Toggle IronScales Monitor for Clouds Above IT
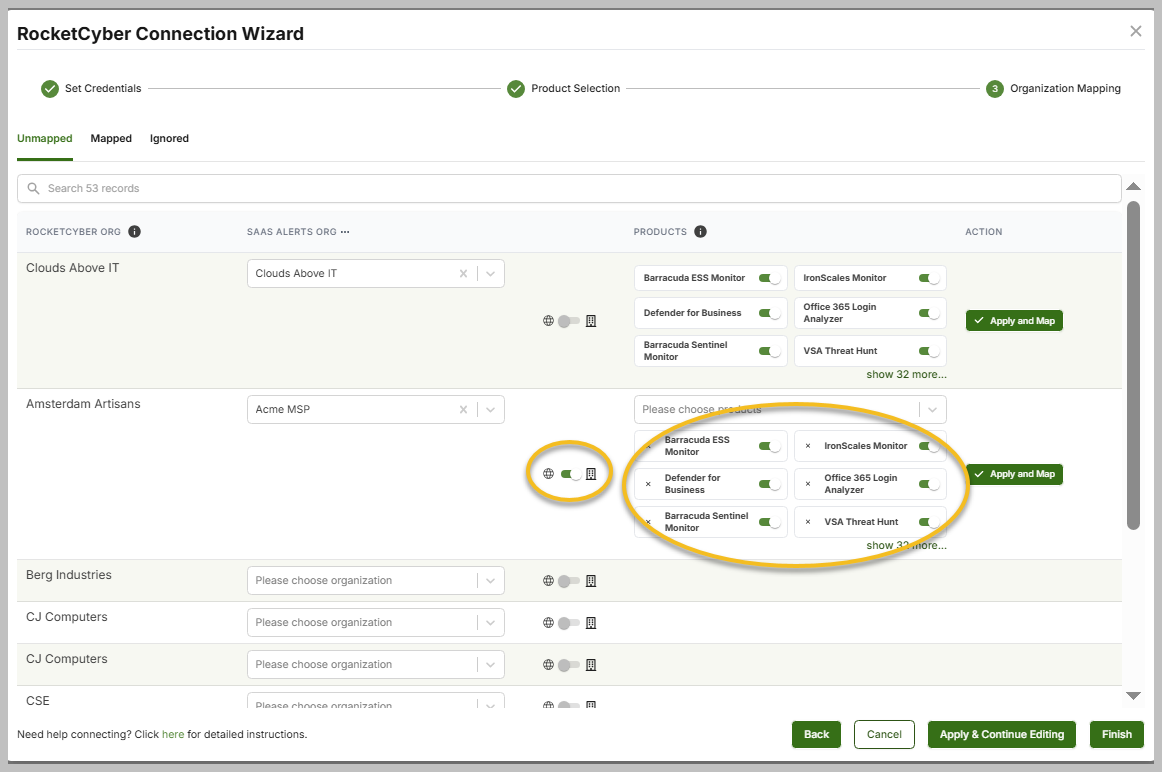This screenshot has height=772, width=1162. pyautogui.click(x=929, y=278)
